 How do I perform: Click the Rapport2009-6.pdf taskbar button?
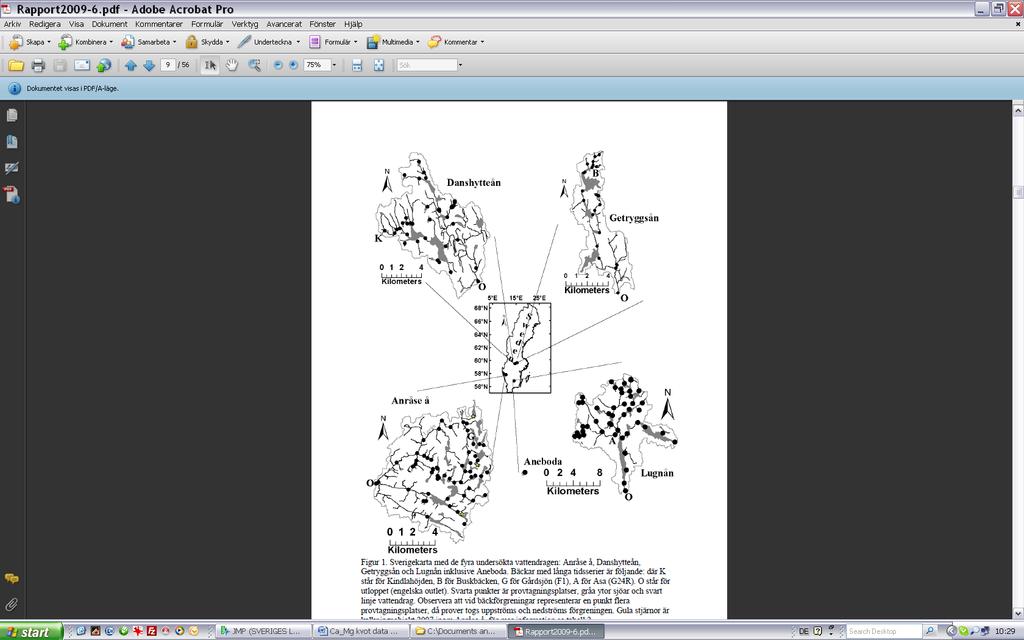click(x=557, y=632)
